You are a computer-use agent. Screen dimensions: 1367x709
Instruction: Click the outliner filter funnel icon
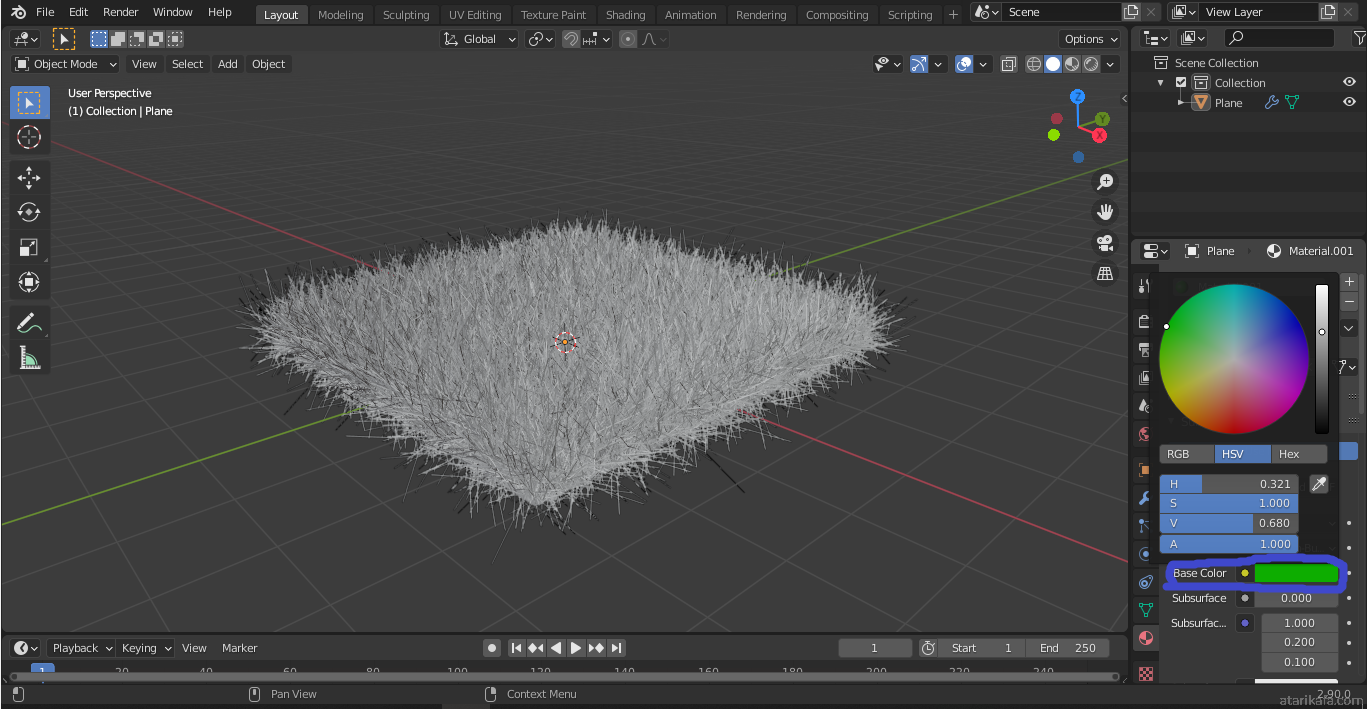tap(1359, 38)
